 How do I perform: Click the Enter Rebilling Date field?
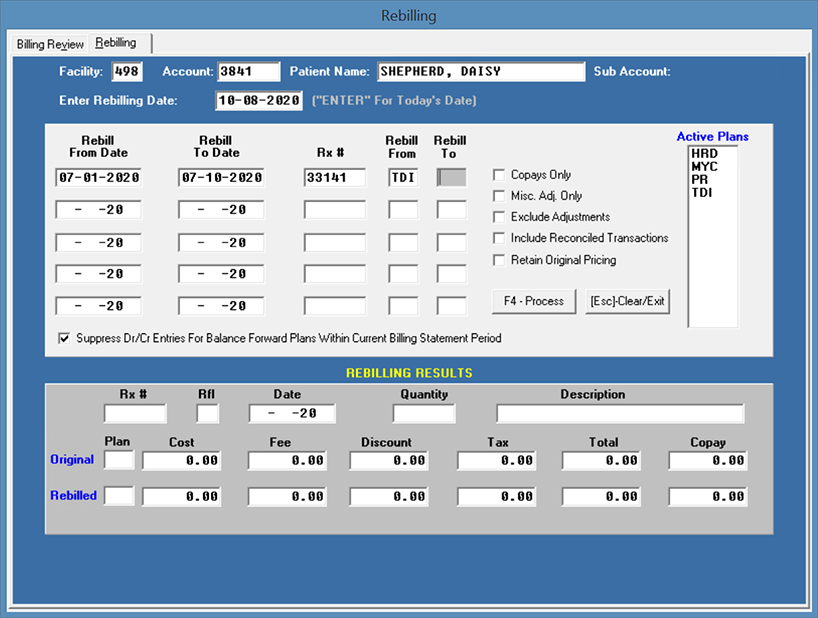[258, 100]
